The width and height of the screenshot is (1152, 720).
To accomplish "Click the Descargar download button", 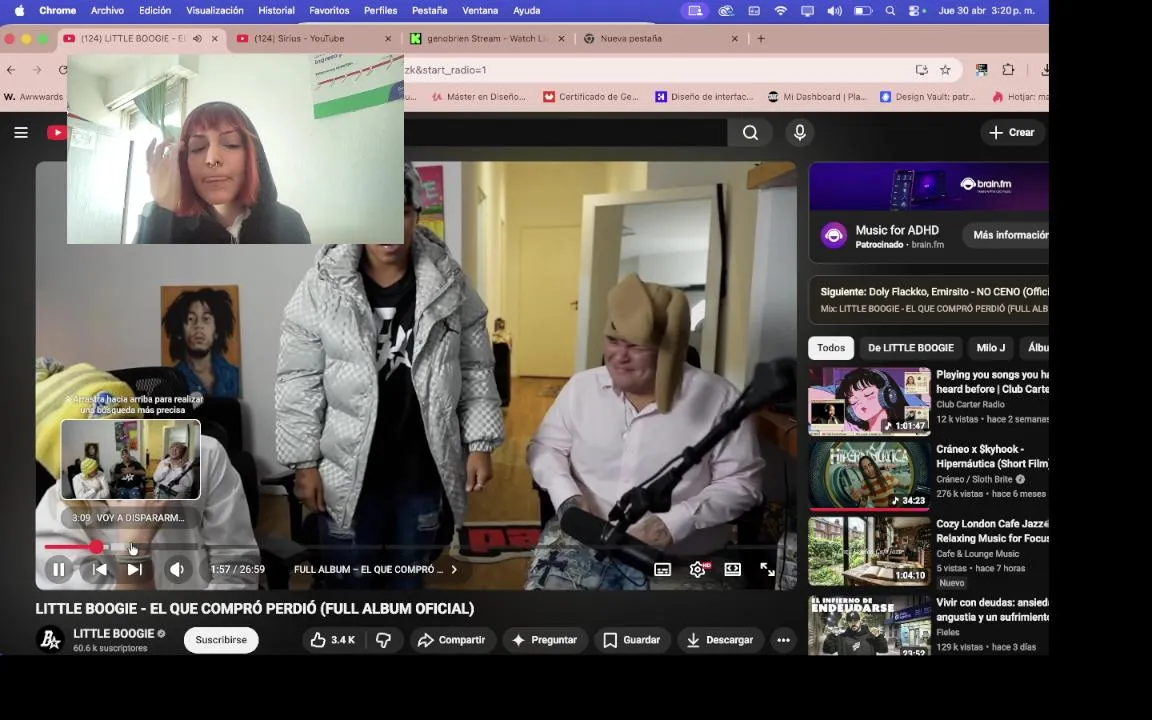I will (720, 640).
